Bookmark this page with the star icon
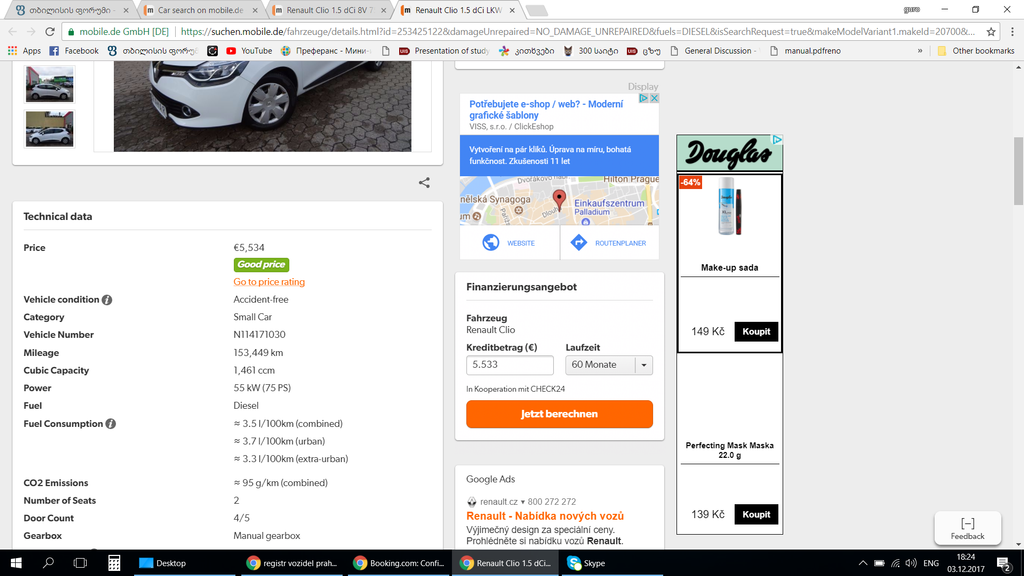1024x576 pixels. pyautogui.click(x=991, y=31)
